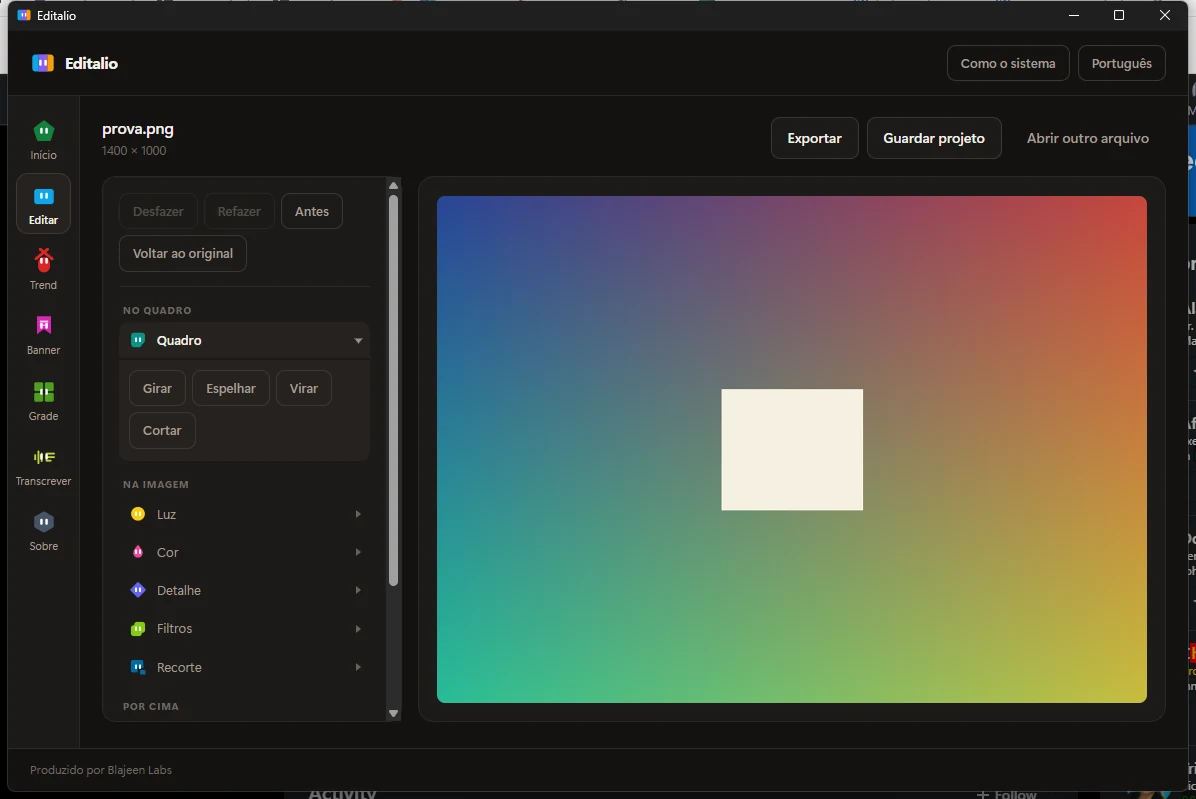1196x799 pixels.
Task: Expand the Cor section
Action: (x=358, y=553)
